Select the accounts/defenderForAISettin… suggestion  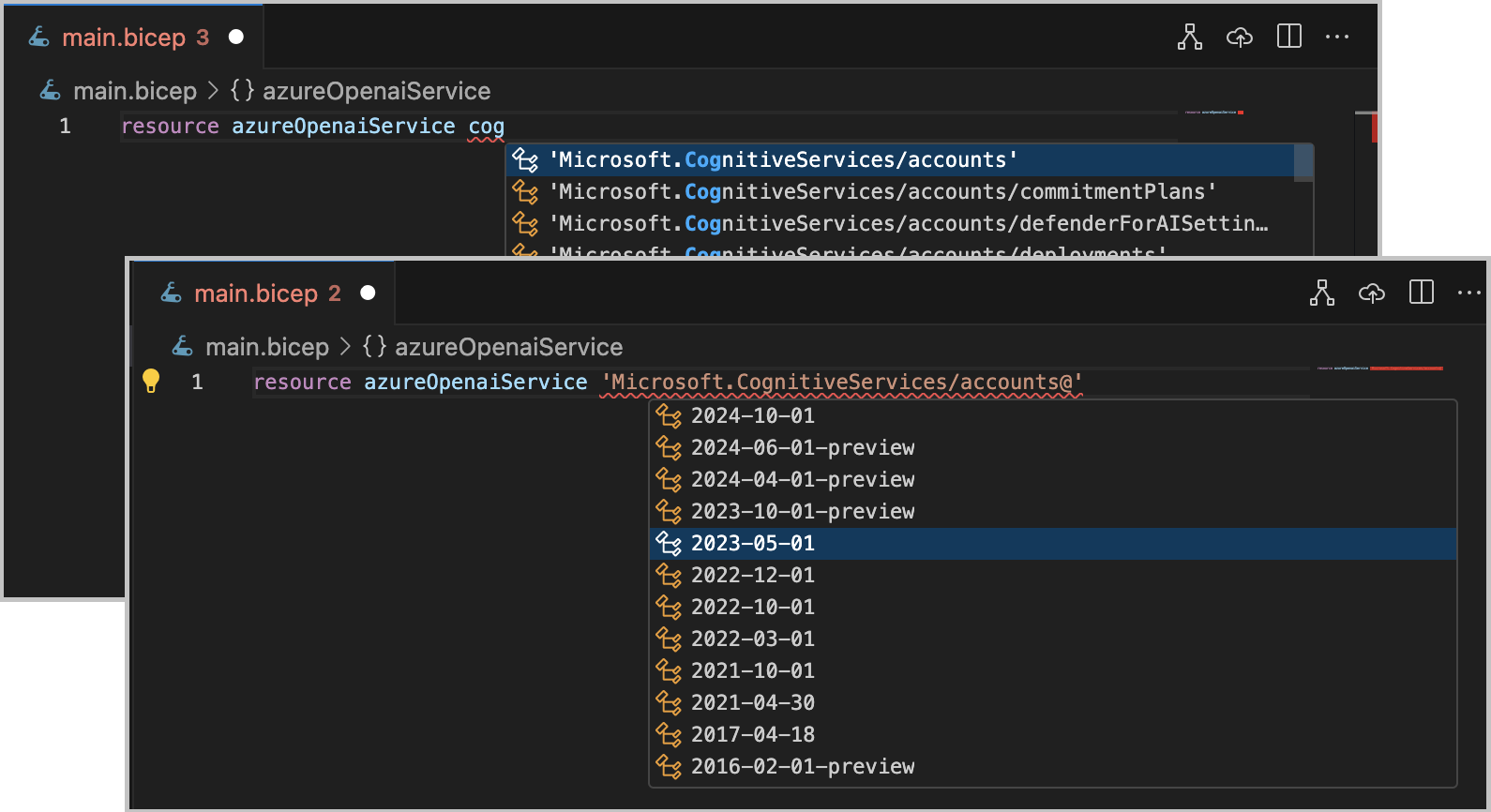pos(900,224)
